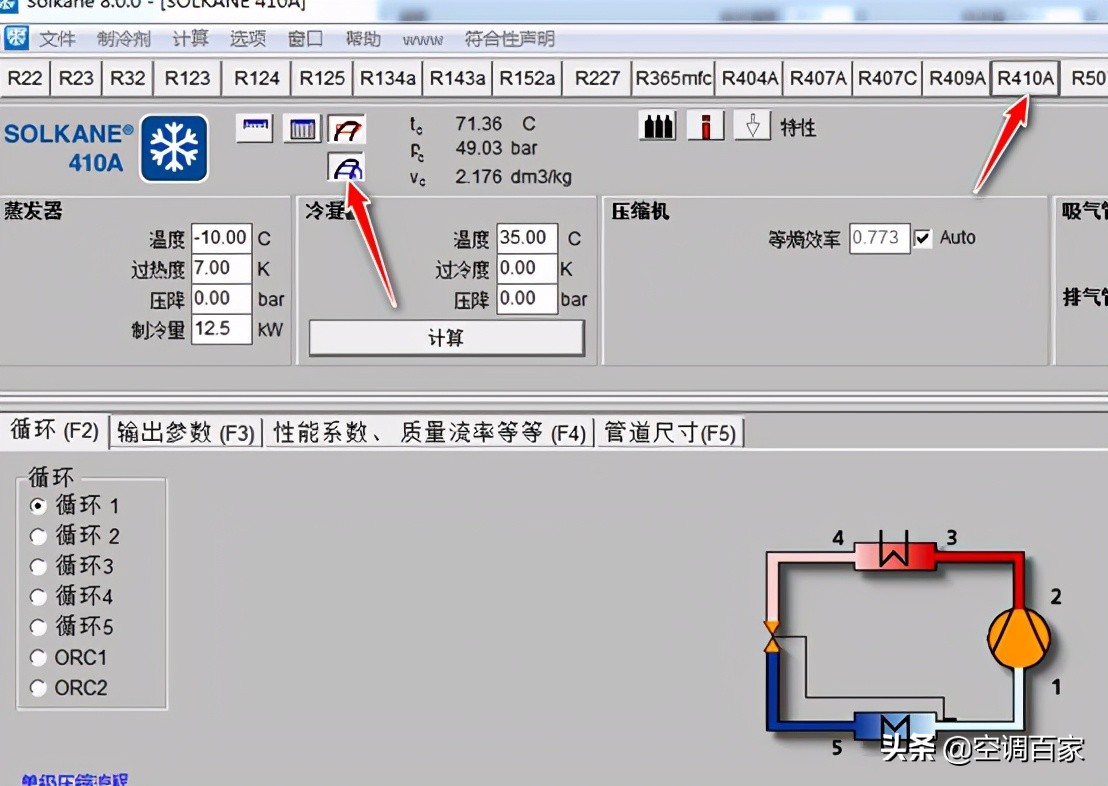Click the blue snowflake Solkane logo
The height and width of the screenshot is (786, 1108).
[174, 148]
